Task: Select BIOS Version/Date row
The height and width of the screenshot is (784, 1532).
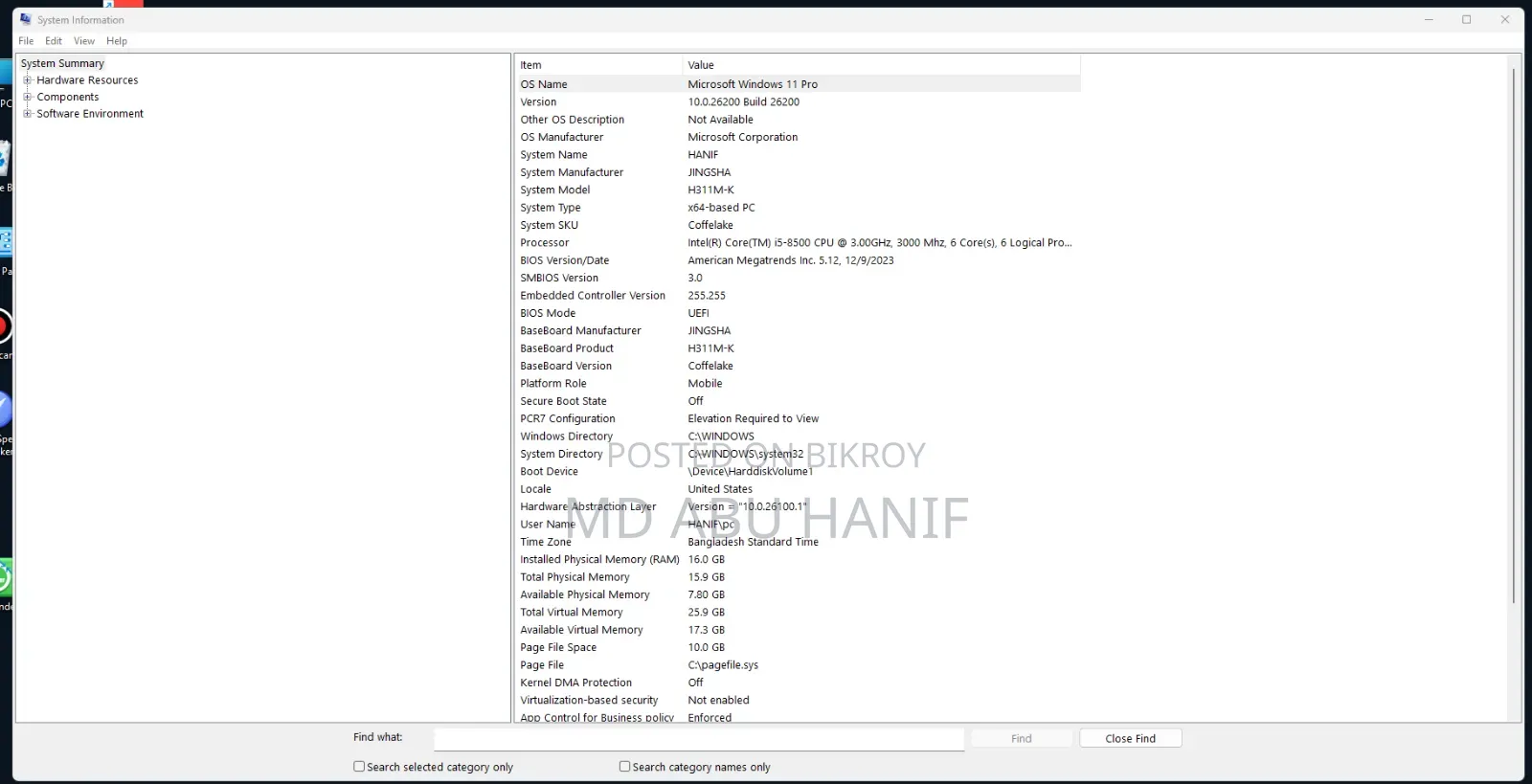Action: pyautogui.click(x=798, y=260)
